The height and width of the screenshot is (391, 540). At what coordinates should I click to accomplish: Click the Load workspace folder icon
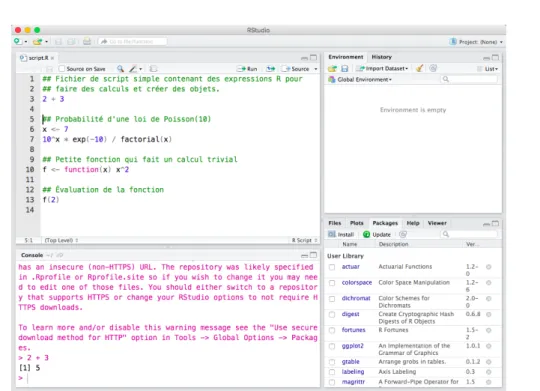(x=332, y=69)
